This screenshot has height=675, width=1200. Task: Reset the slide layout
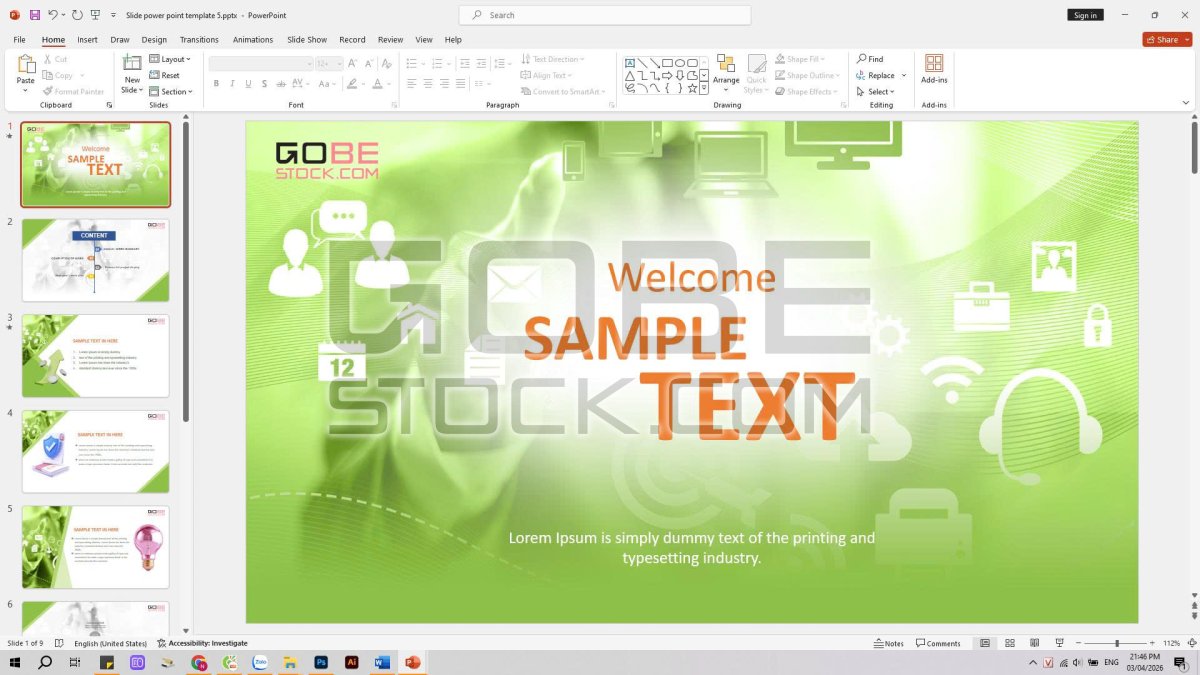pyautogui.click(x=165, y=75)
